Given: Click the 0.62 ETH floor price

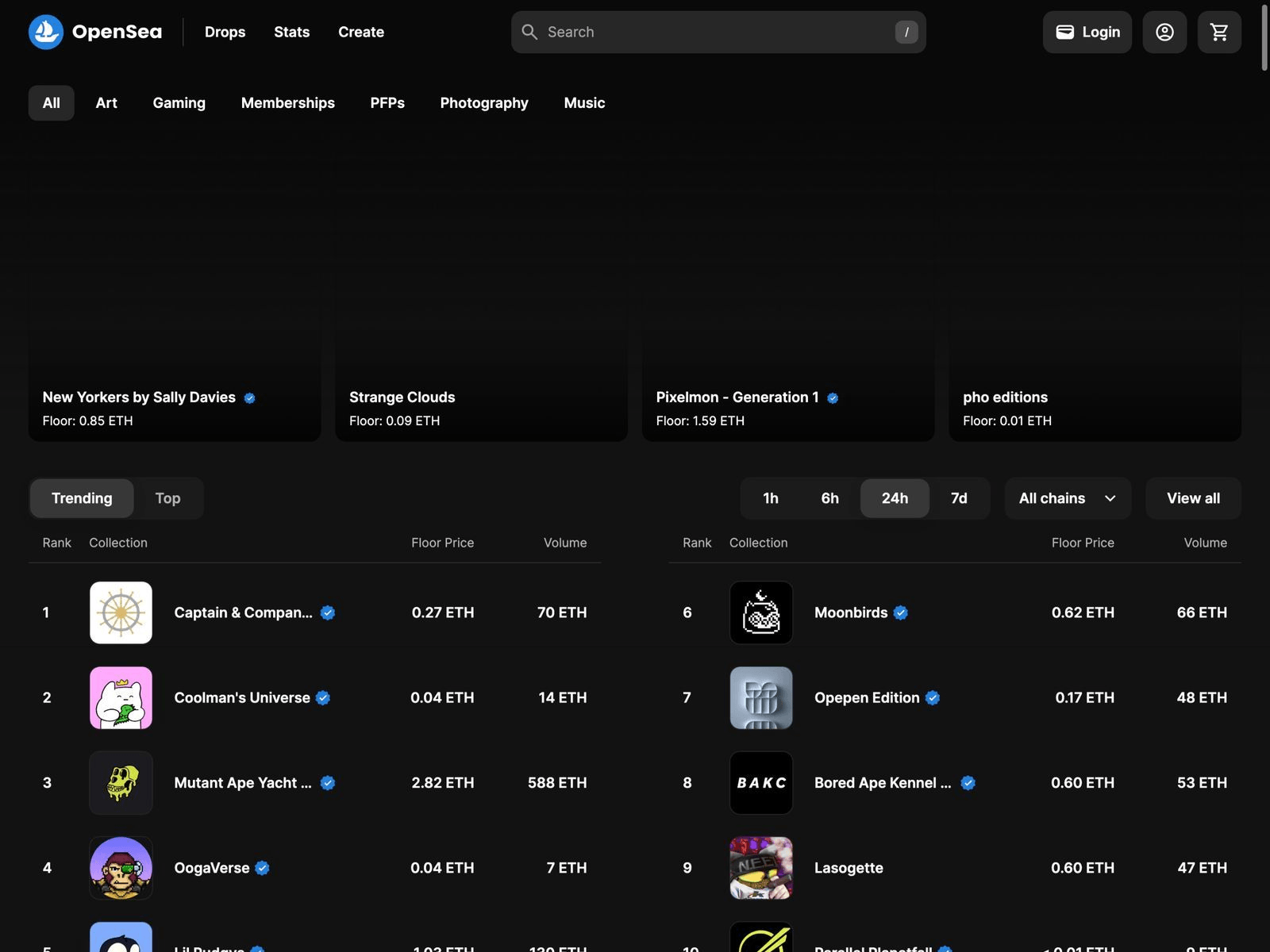Looking at the screenshot, I should [1083, 612].
